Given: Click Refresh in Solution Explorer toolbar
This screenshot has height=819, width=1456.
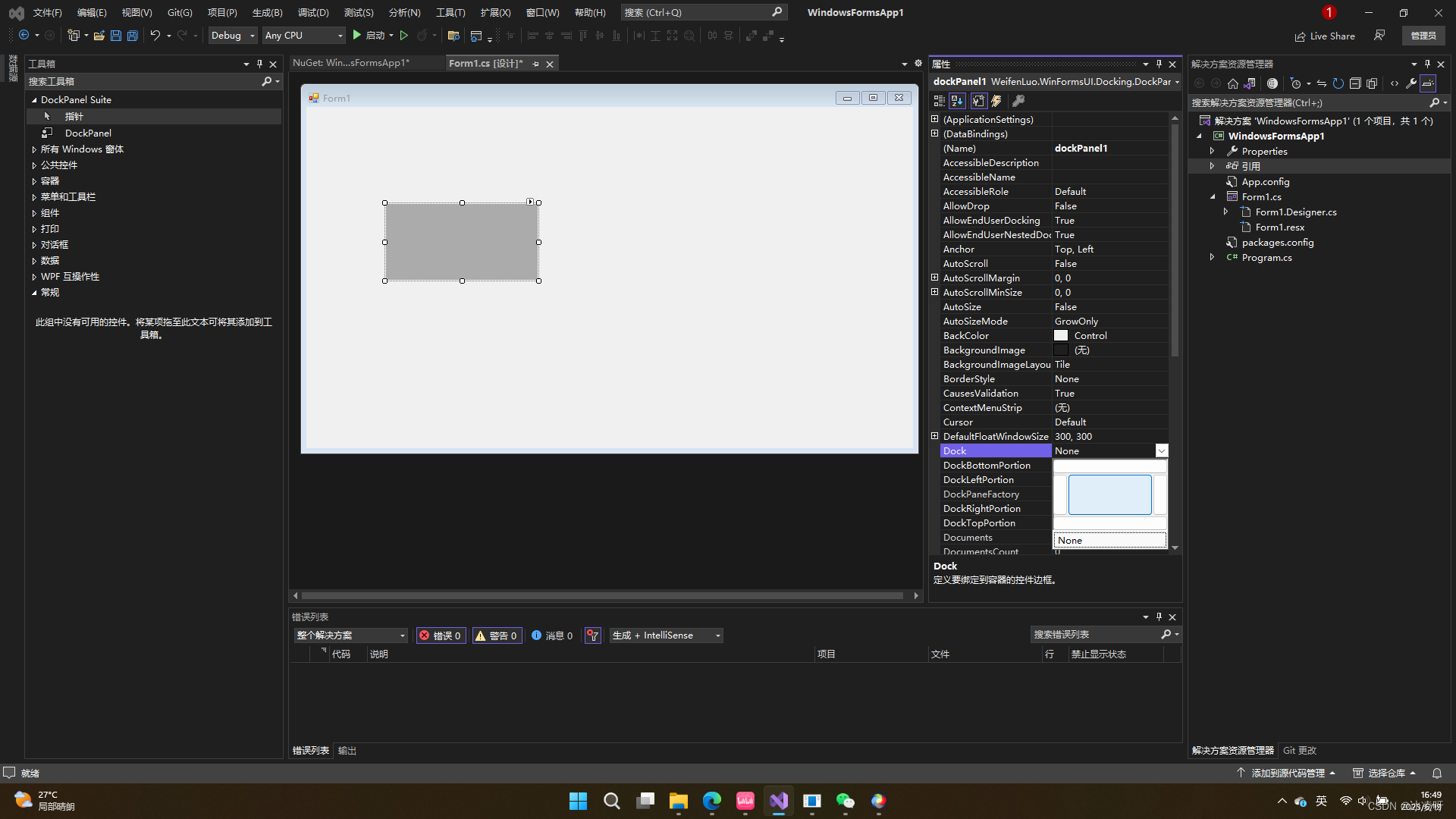Looking at the screenshot, I should [x=1338, y=83].
